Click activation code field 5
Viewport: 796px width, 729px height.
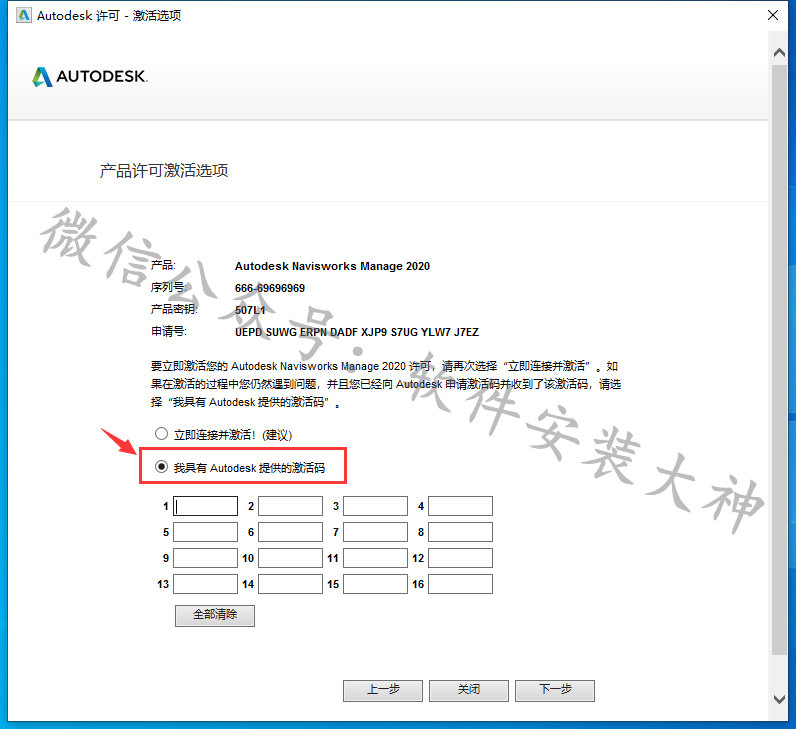[x=206, y=532]
